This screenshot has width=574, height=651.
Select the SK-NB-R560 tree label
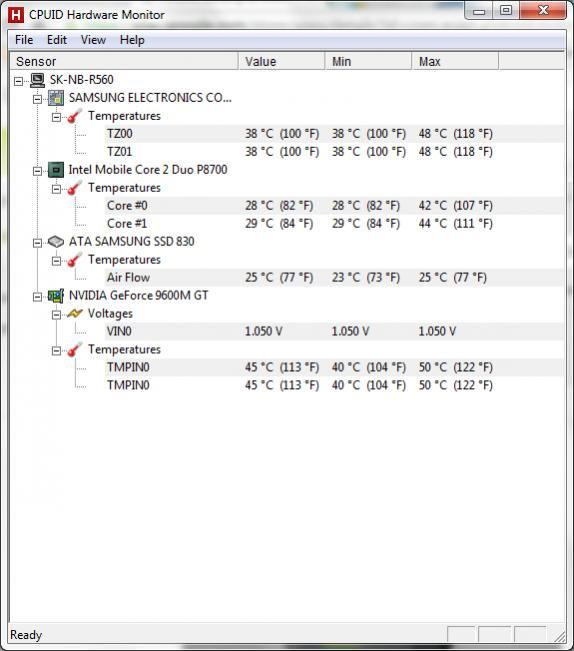(x=81, y=80)
